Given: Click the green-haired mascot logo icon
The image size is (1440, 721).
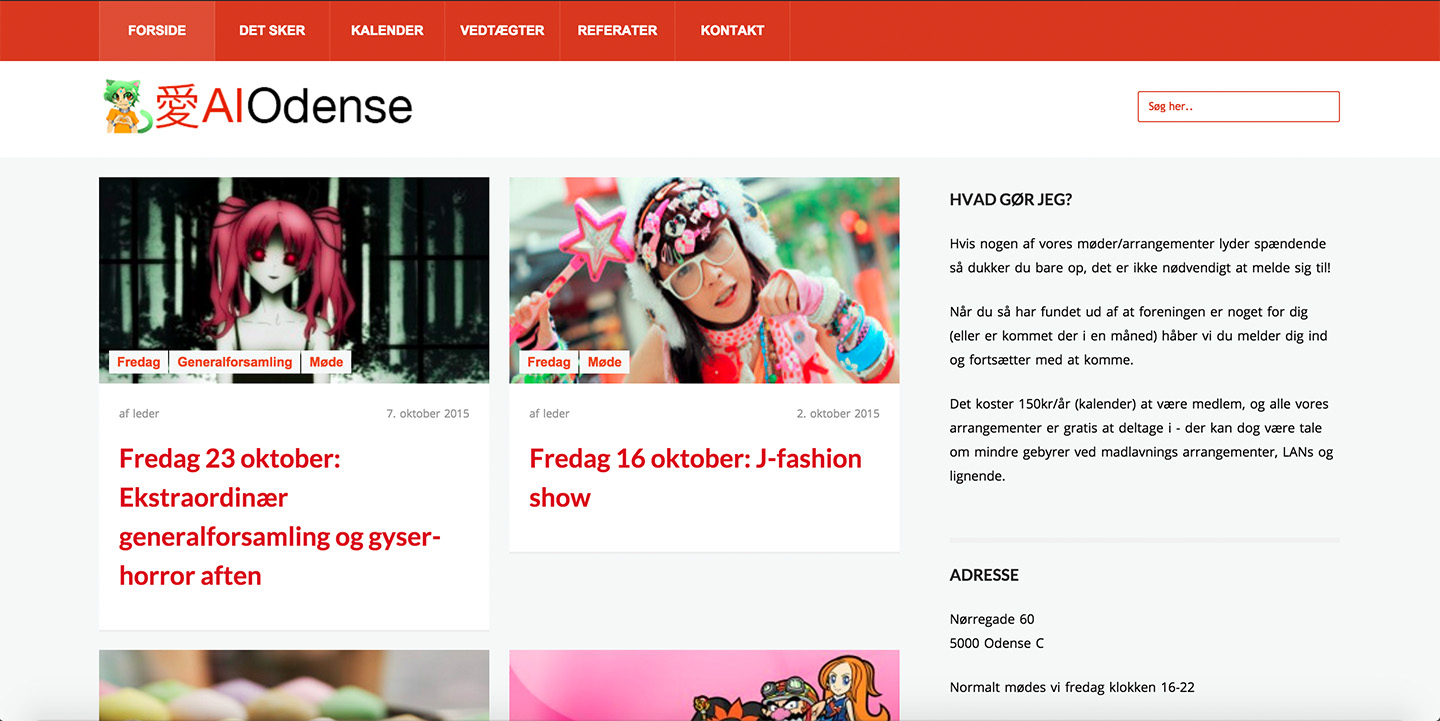Looking at the screenshot, I should pyautogui.click(x=128, y=107).
